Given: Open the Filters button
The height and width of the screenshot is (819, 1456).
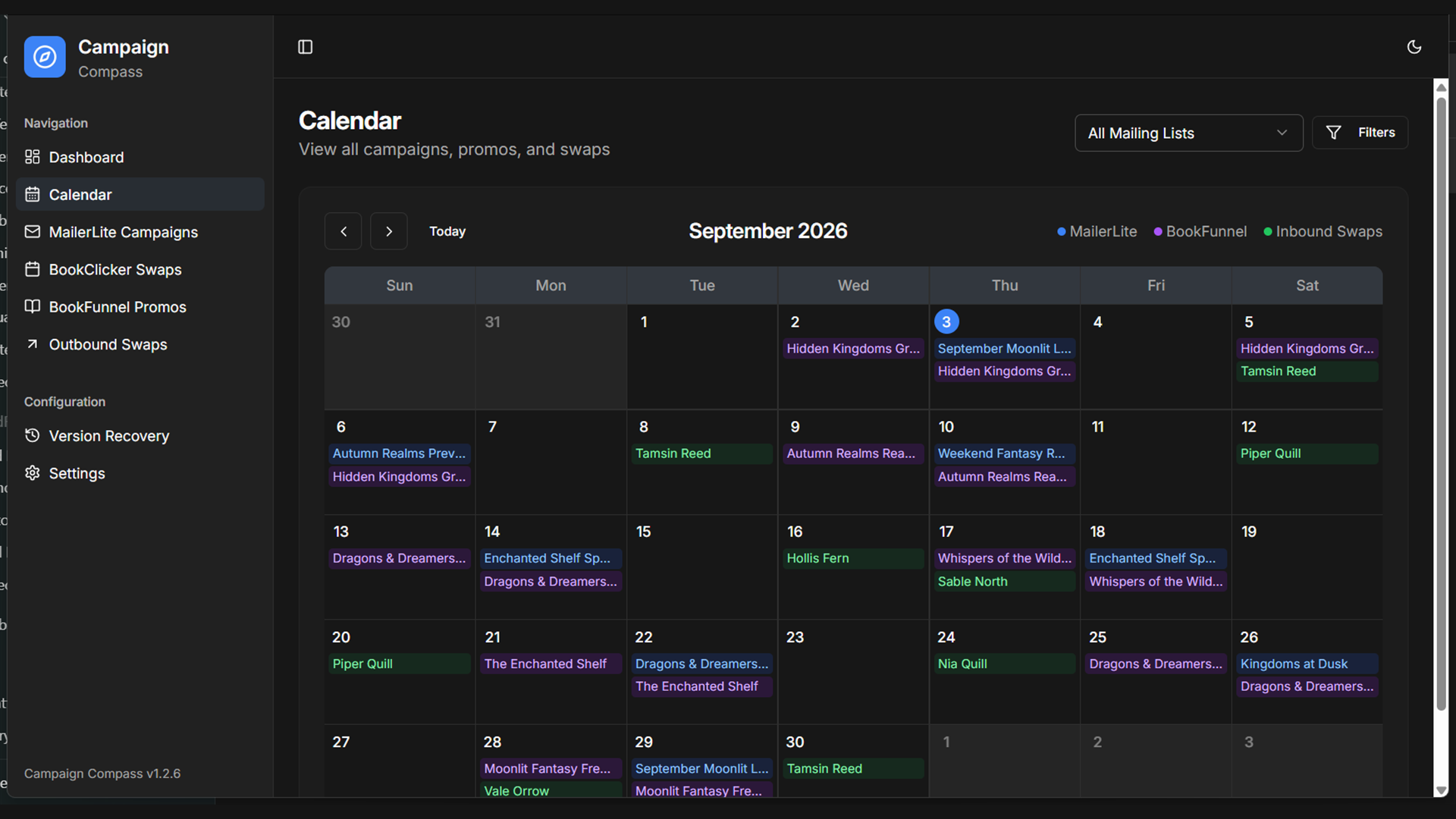Looking at the screenshot, I should coord(1360,133).
